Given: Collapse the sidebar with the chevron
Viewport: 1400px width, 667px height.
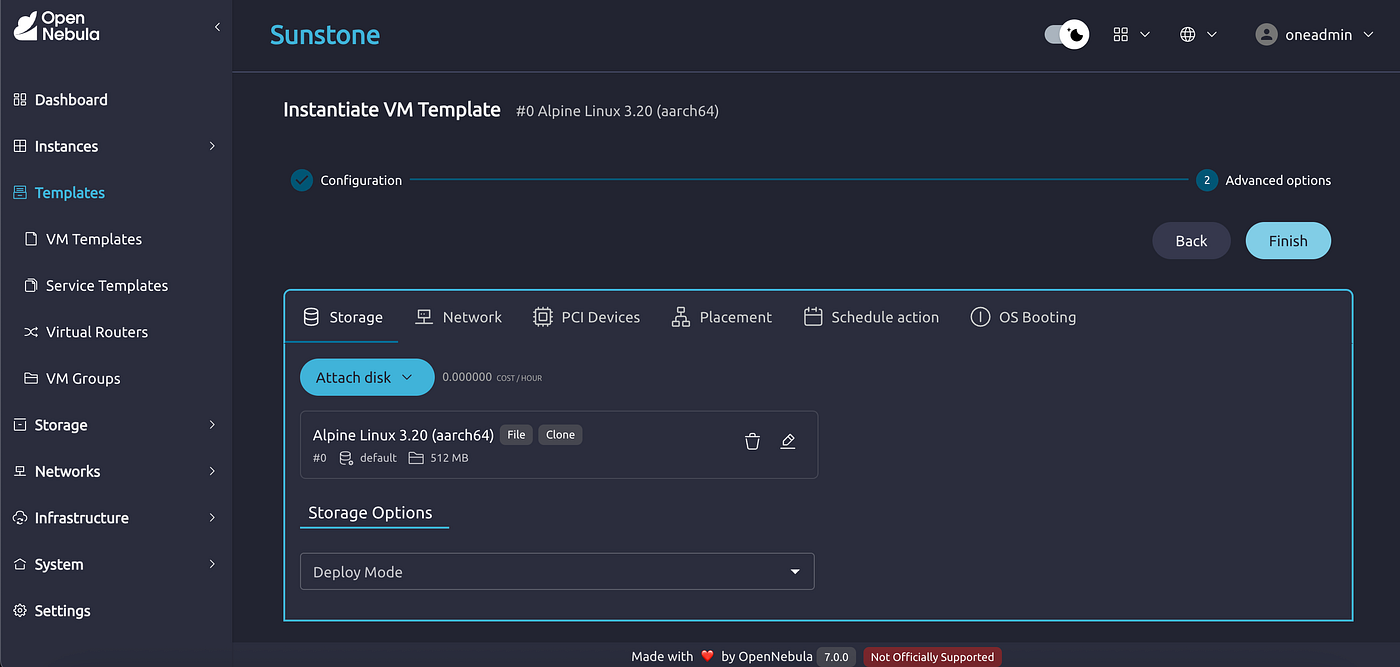Looking at the screenshot, I should pyautogui.click(x=217, y=27).
